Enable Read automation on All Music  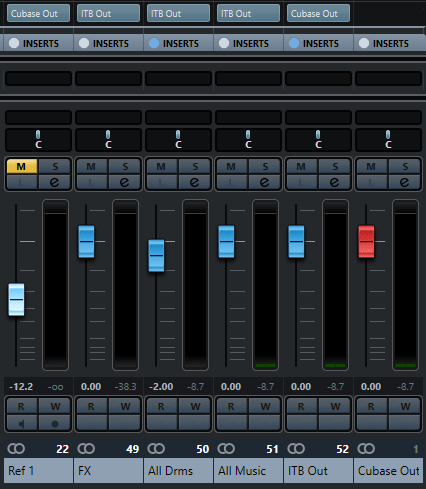232,406
